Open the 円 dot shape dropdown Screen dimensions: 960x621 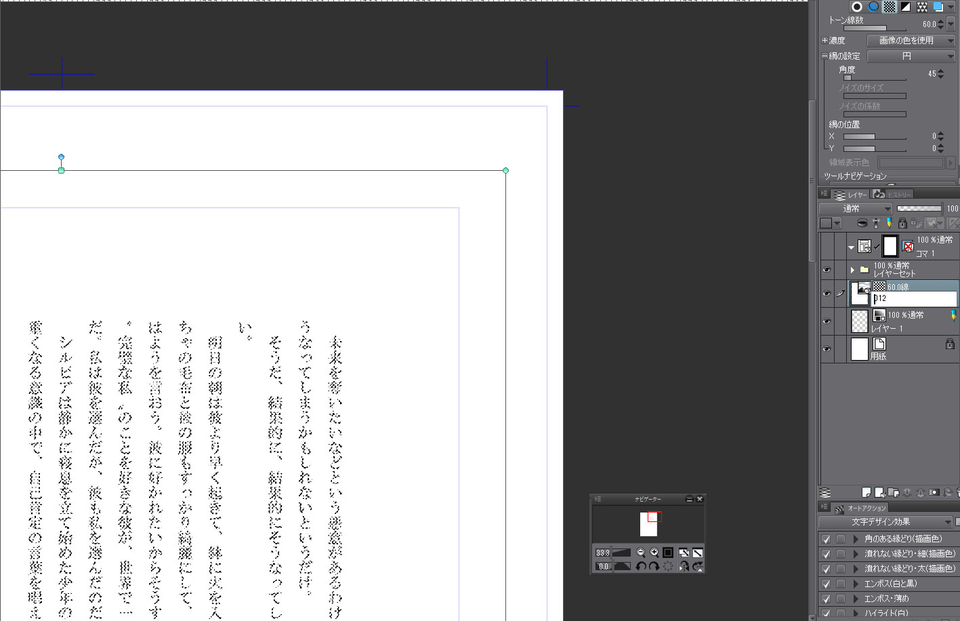(x=910, y=56)
